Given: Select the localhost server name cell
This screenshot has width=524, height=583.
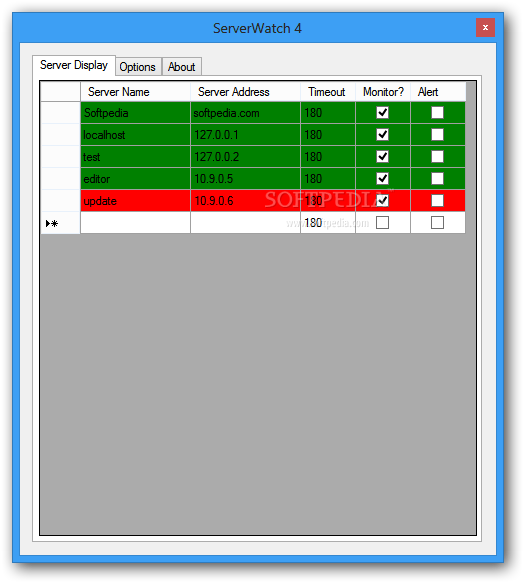Looking at the screenshot, I should click(x=135, y=135).
